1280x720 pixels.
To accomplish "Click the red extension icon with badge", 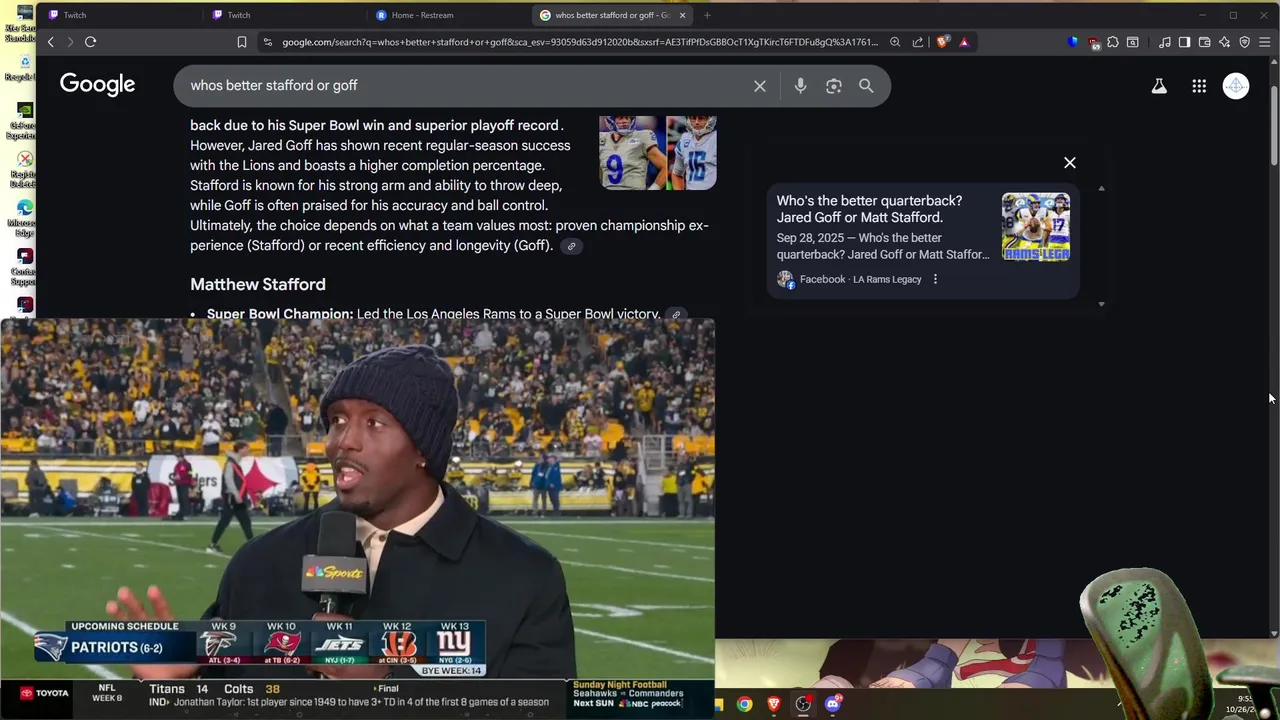I will [1094, 42].
